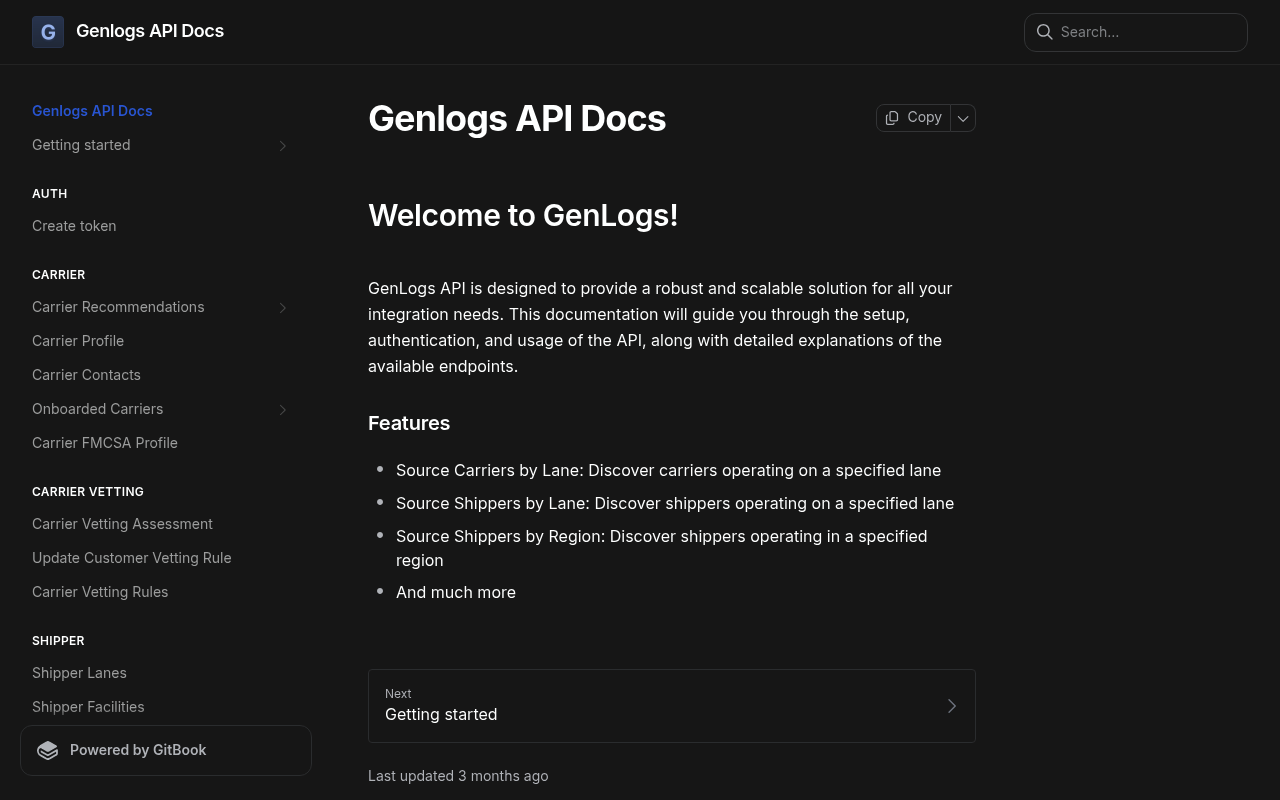
Task: Focus the Search input field
Action: [1136, 32]
